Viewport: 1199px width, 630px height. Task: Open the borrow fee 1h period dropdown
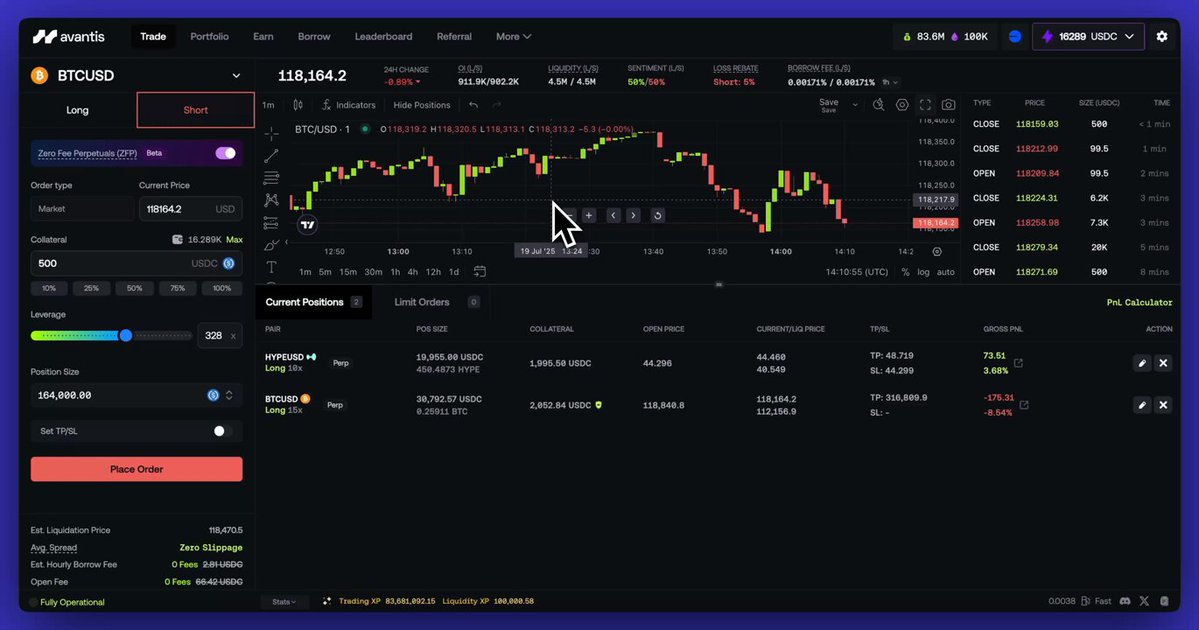point(890,82)
